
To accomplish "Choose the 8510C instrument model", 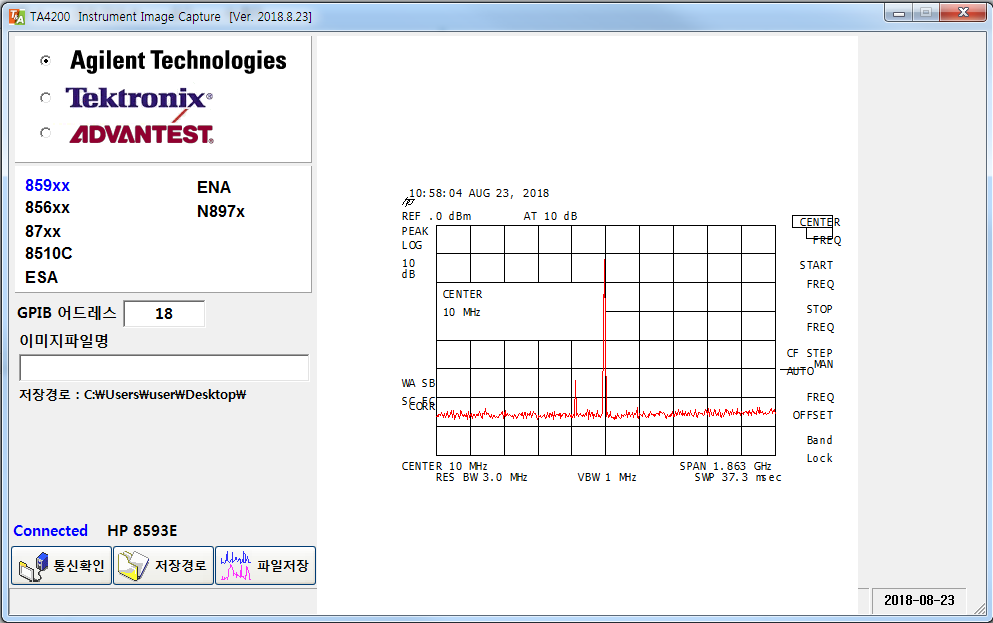I will coord(49,254).
